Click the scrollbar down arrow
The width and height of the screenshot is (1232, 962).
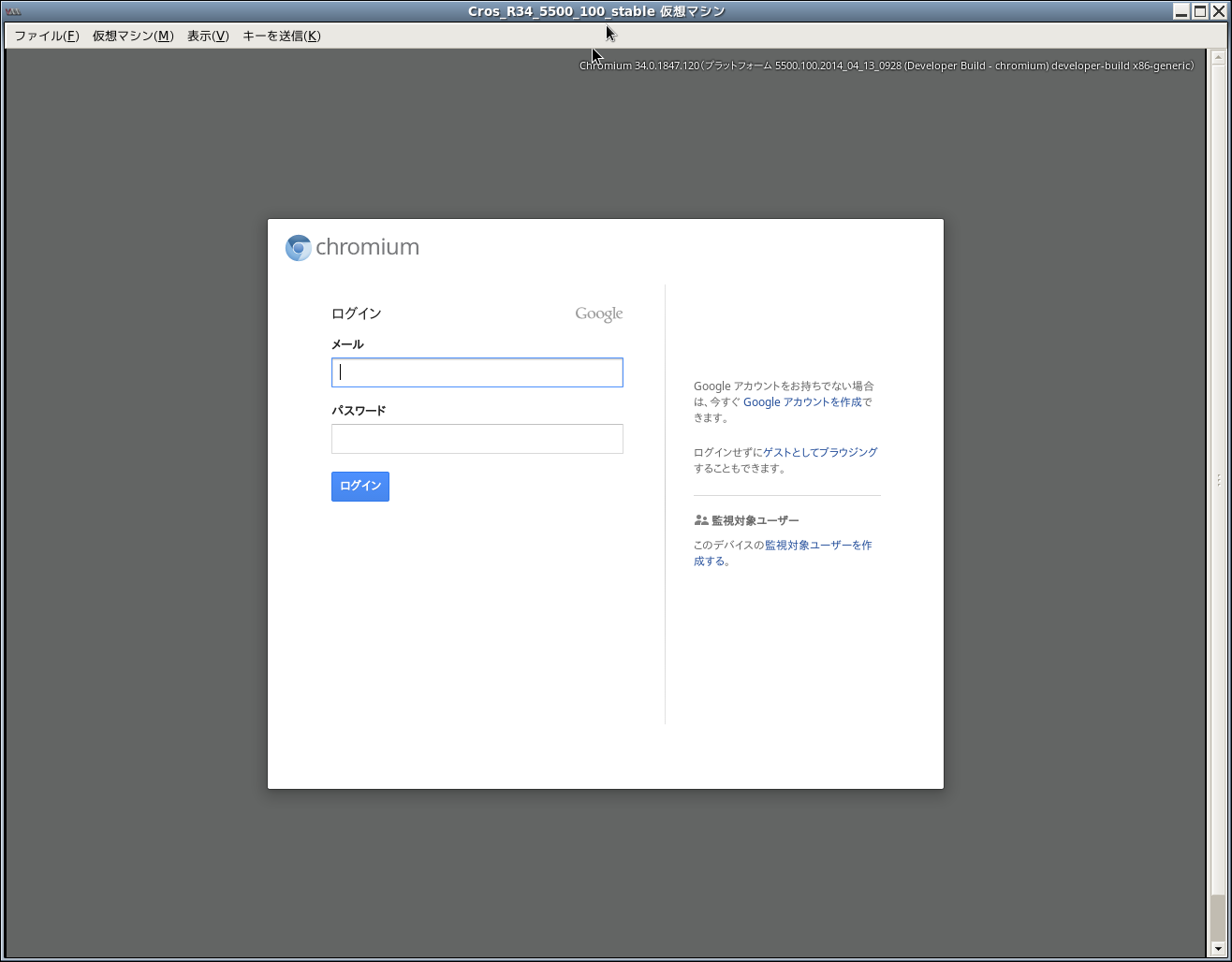(1217, 949)
